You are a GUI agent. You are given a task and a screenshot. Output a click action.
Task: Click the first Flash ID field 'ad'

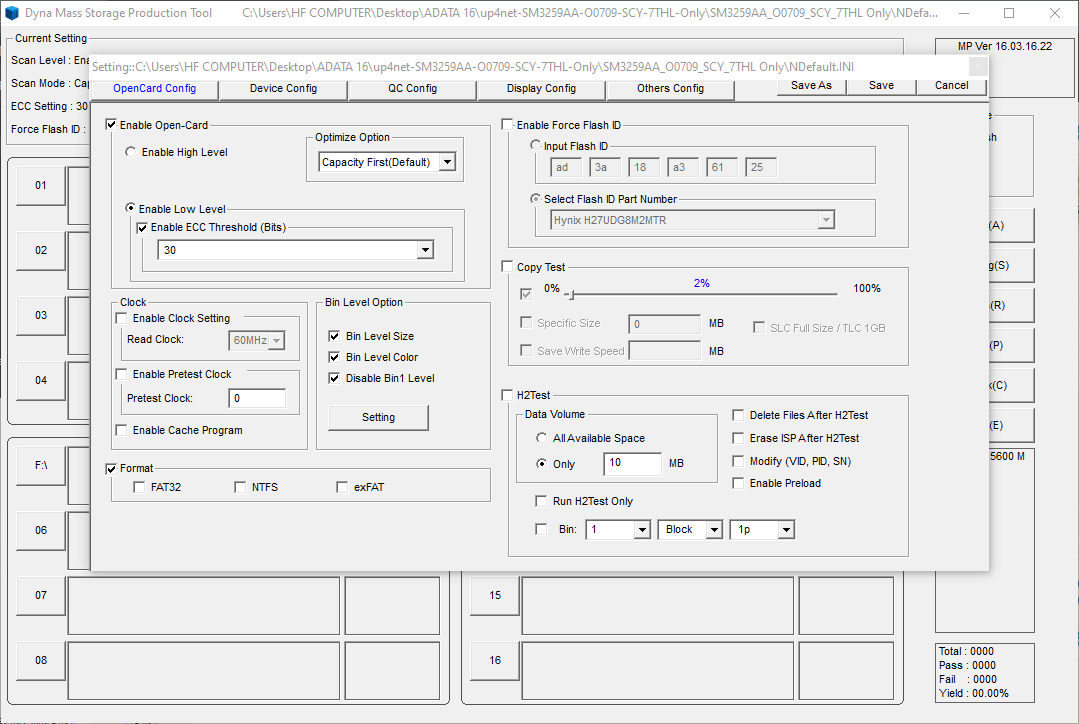pyautogui.click(x=566, y=167)
